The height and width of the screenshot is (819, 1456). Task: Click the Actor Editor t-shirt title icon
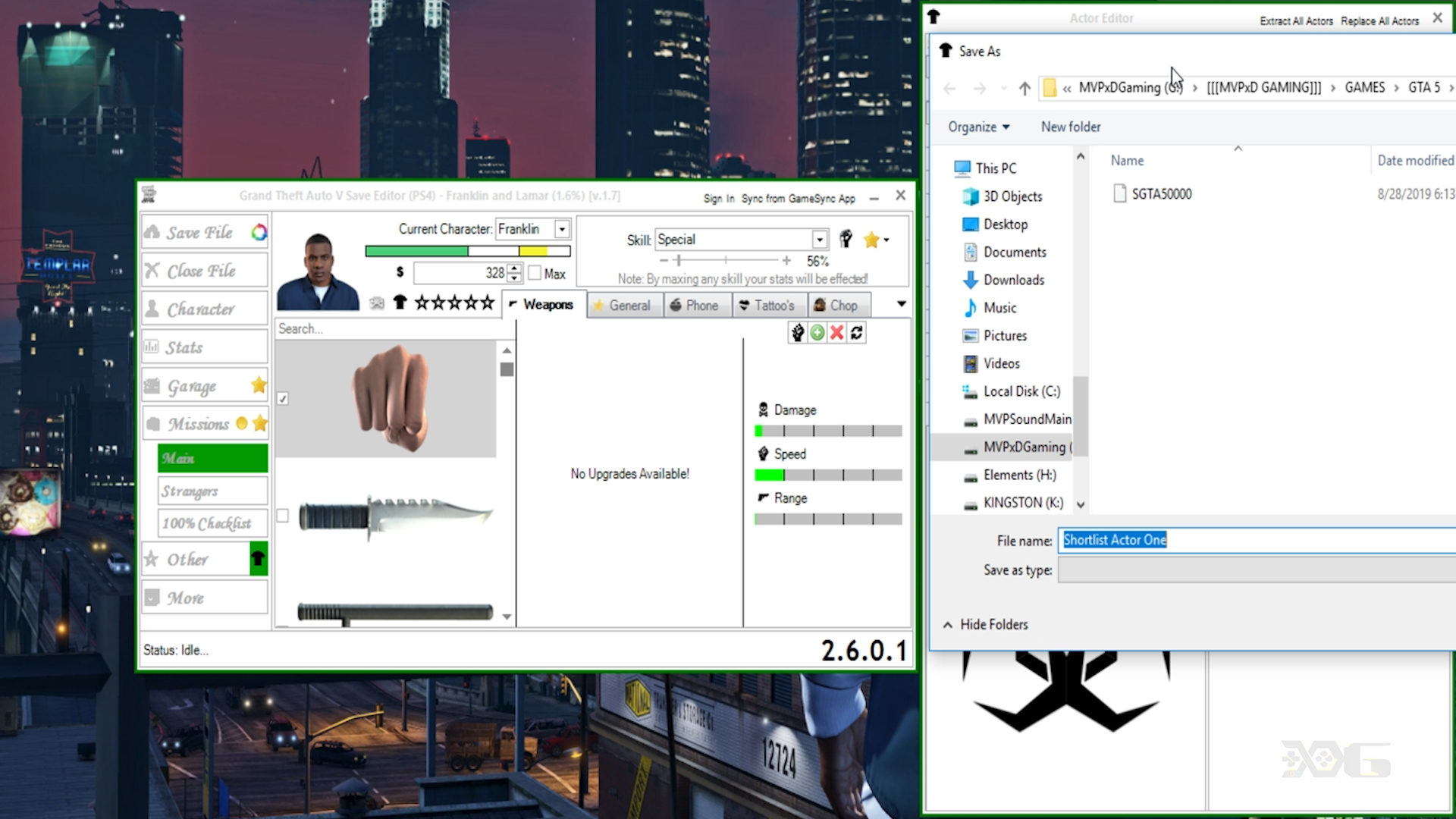(934, 17)
